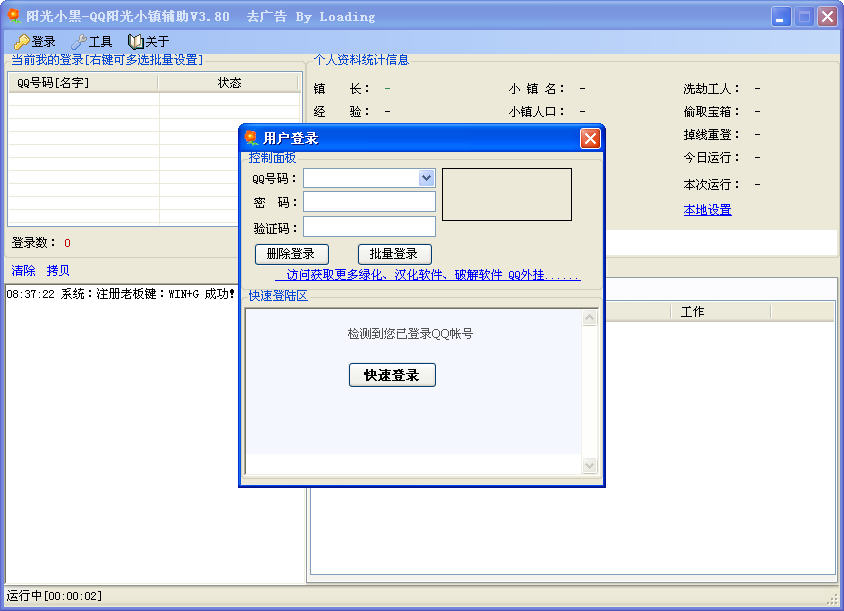This screenshot has height=611, width=844.
Task: Minimize the main window
Action: pos(780,17)
